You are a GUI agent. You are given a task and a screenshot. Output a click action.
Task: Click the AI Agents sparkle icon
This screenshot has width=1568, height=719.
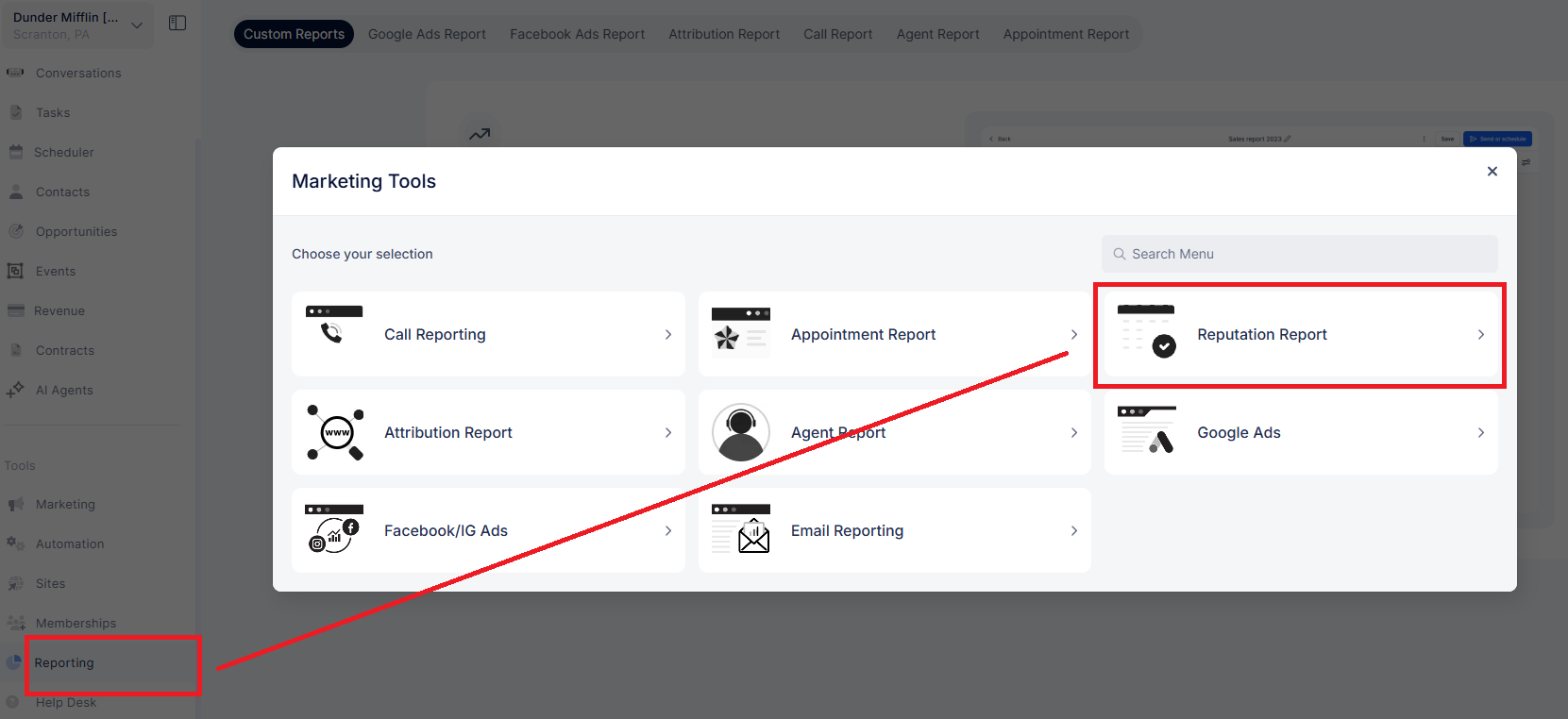[x=15, y=390]
